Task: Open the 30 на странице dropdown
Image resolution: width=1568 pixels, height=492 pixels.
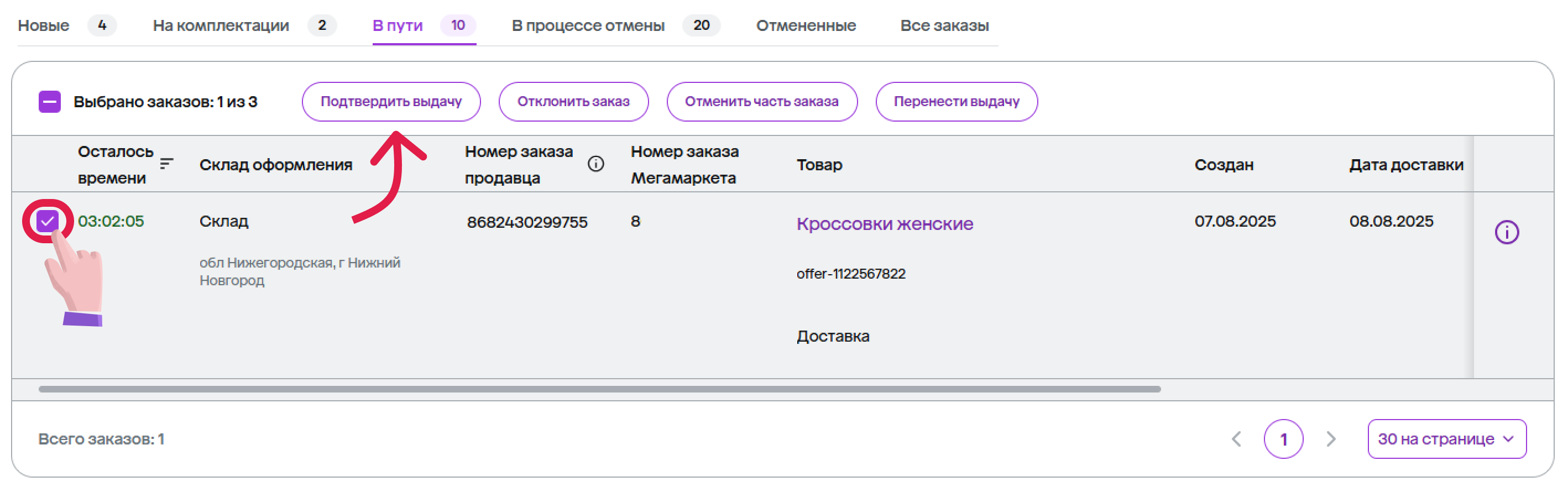Action: tap(1446, 438)
